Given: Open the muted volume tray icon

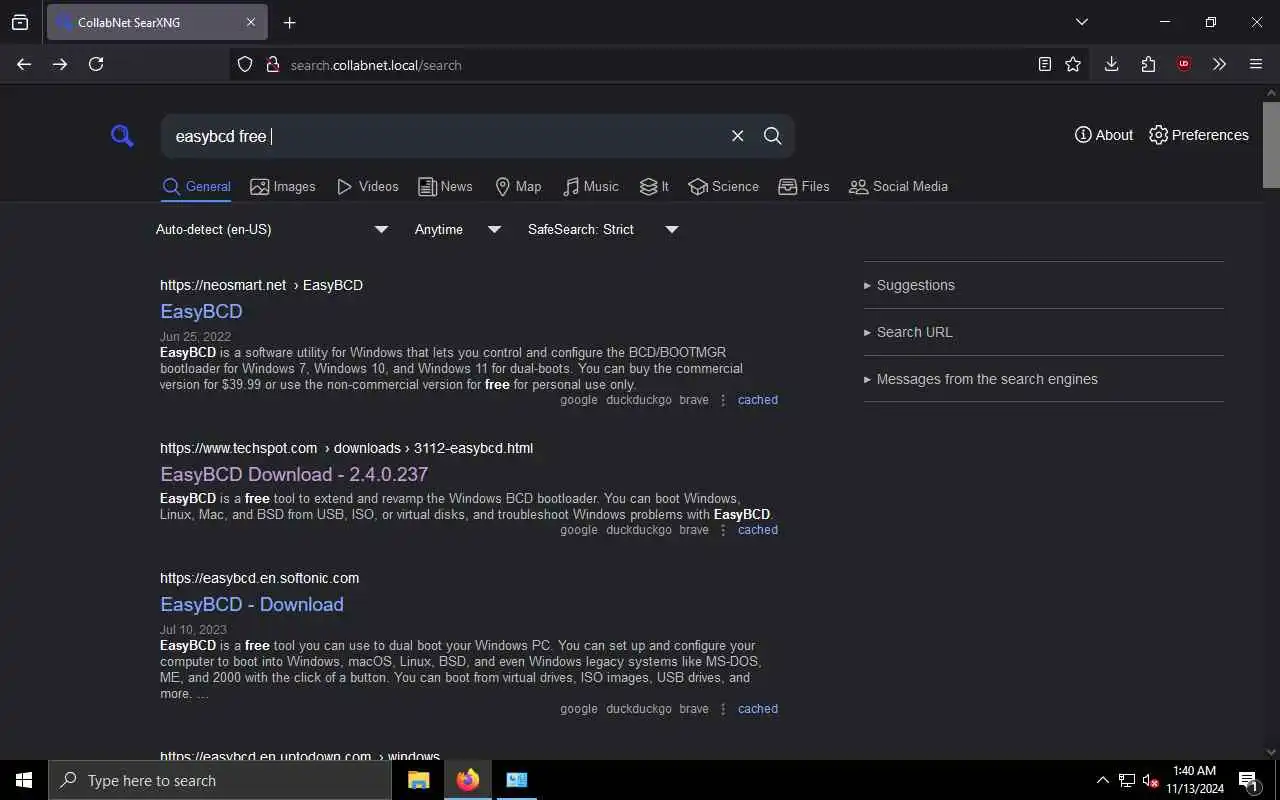Looking at the screenshot, I should click(x=1150, y=780).
